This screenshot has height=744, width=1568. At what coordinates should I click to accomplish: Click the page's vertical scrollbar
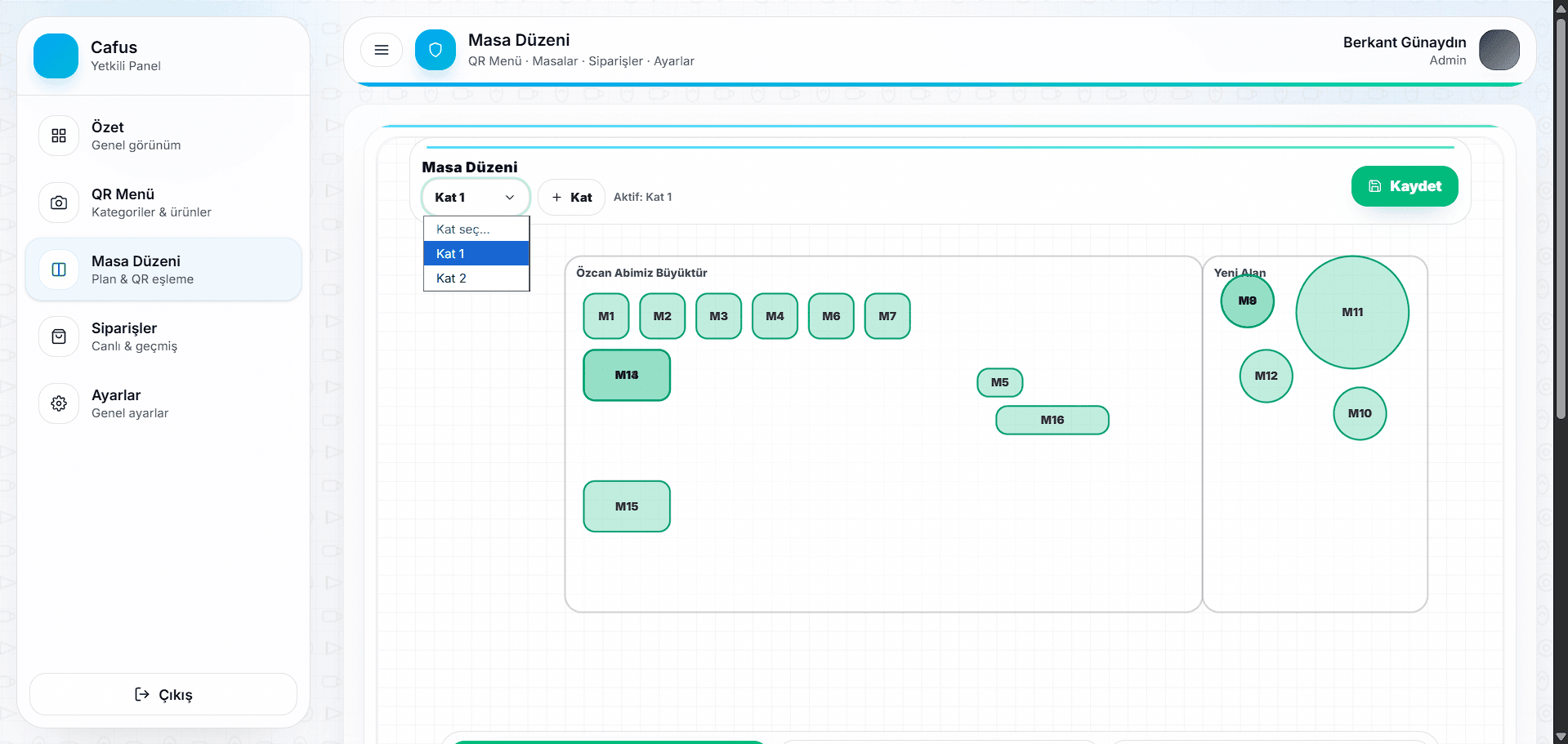(x=1560, y=245)
